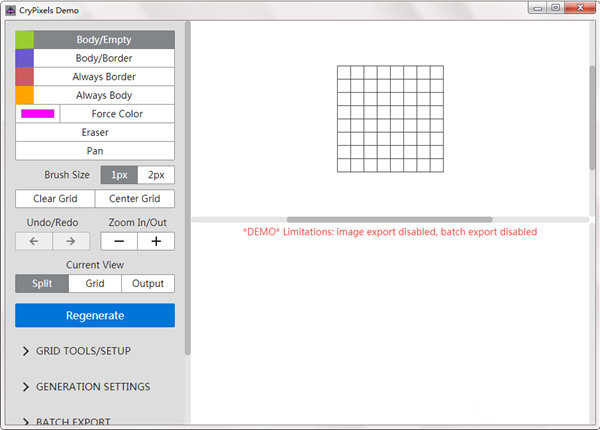
Task: Minimize the CryPixels Demo window
Action: (538, 8)
